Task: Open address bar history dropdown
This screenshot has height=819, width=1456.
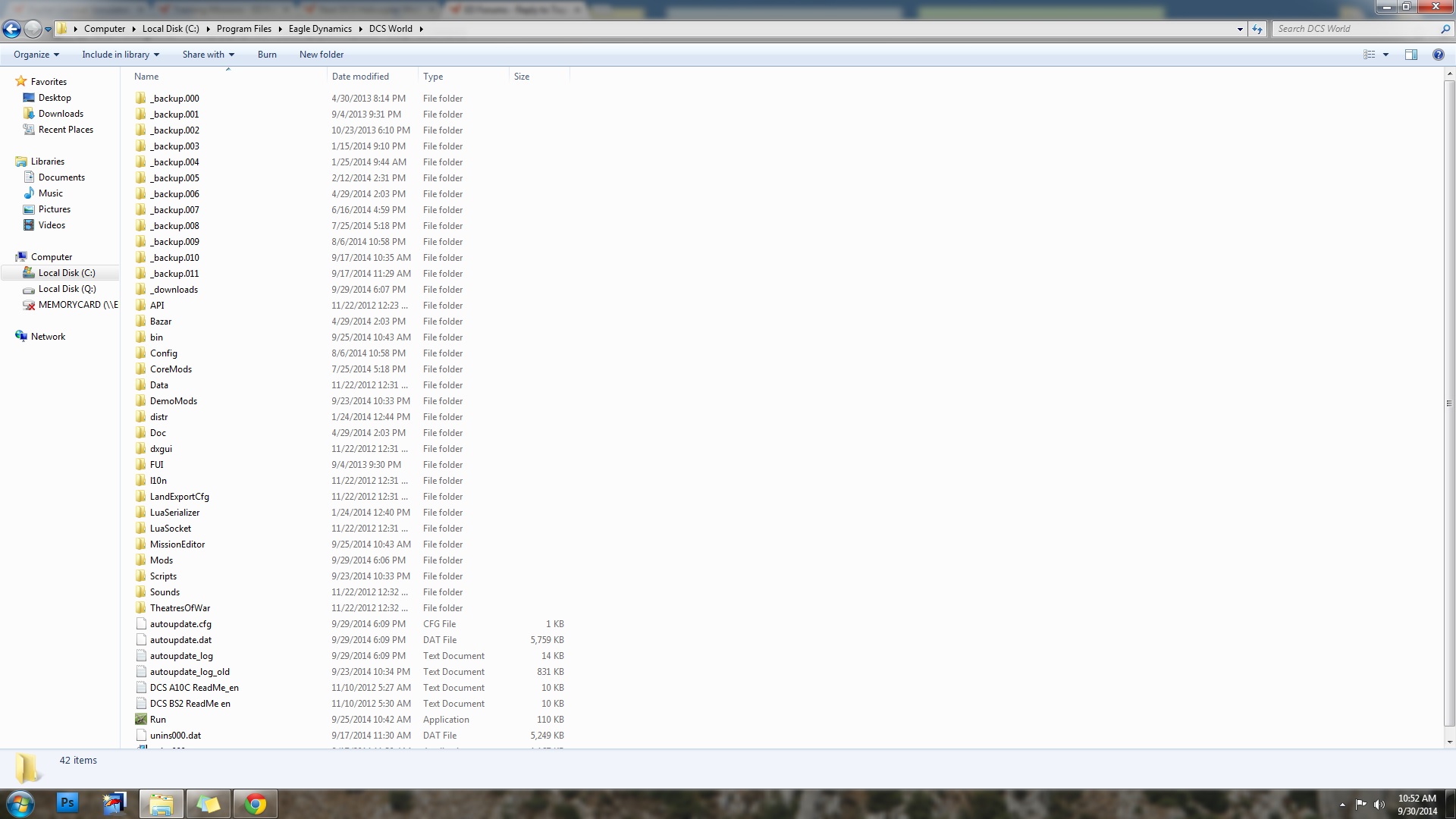Action: pos(1240,29)
